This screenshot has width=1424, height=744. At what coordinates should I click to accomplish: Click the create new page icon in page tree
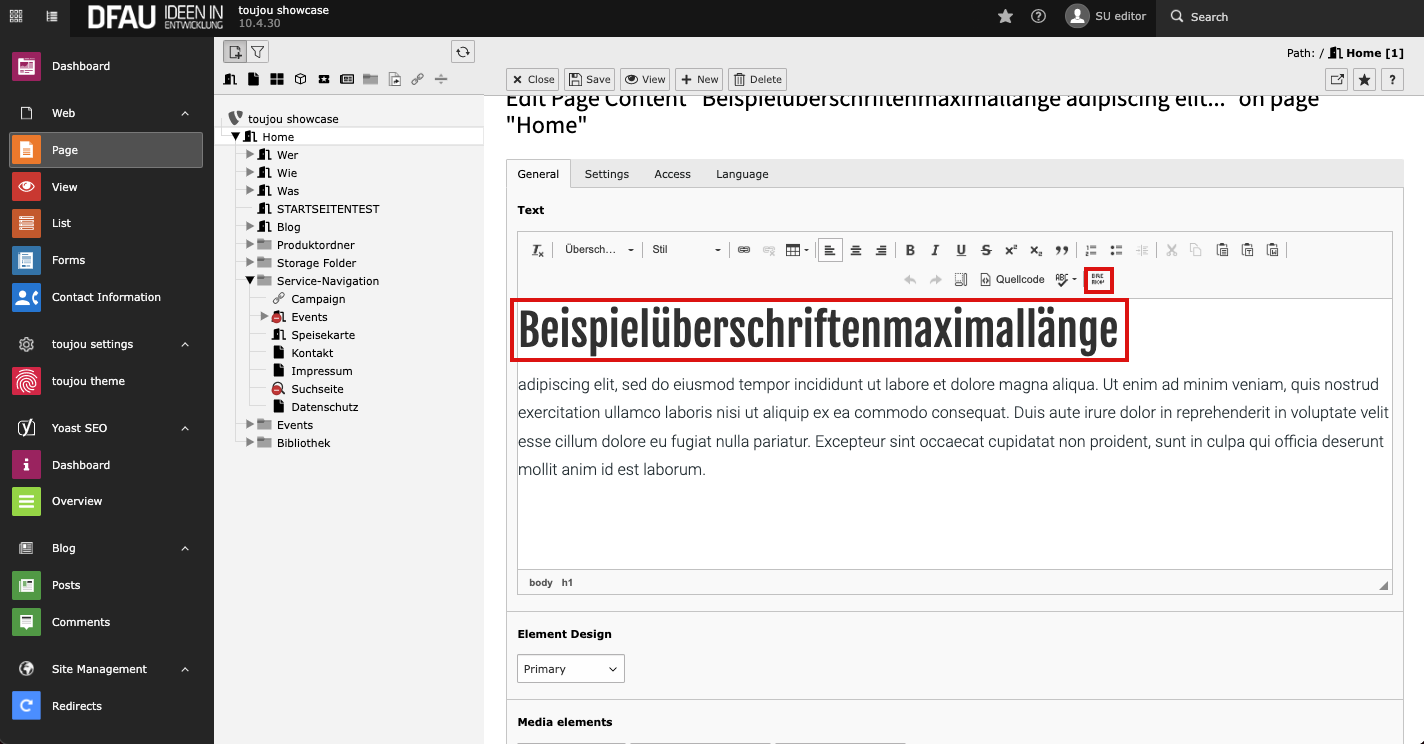click(234, 52)
